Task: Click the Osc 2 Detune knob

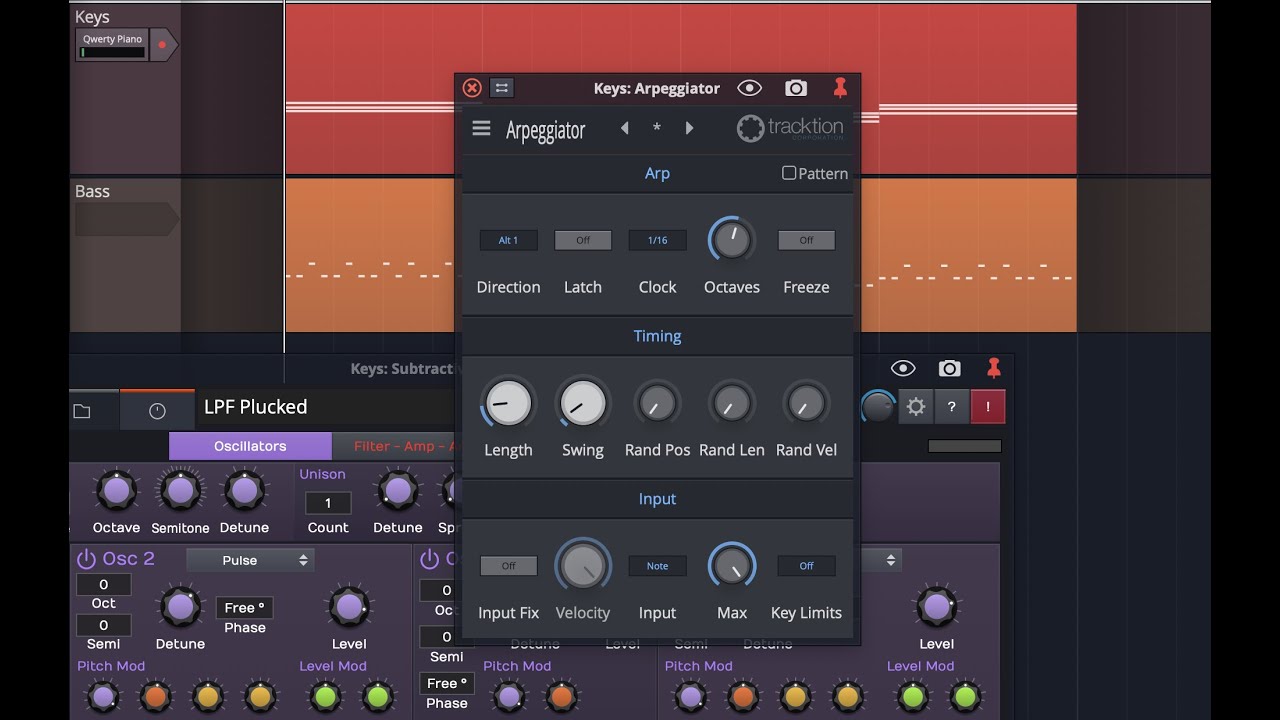Action: coord(180,607)
